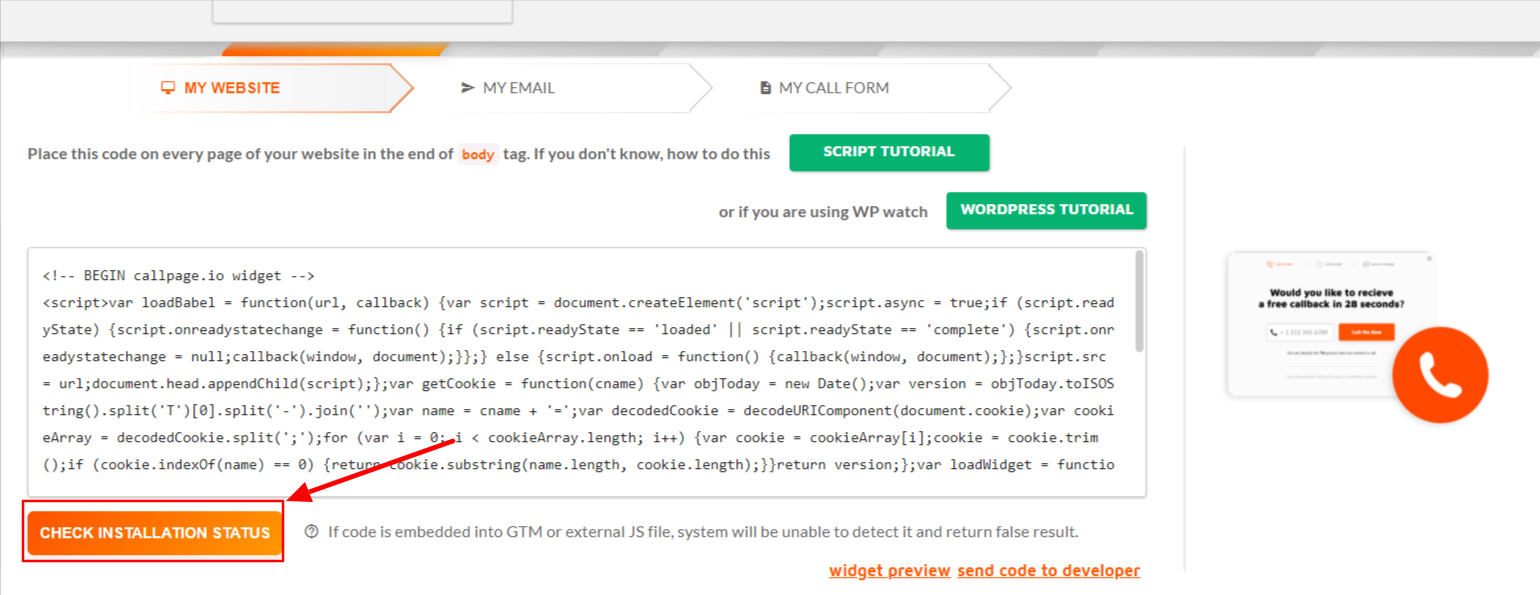Image resolution: width=1540 pixels, height=595 pixels.
Task: Click the orange phone call widget button
Action: (1440, 375)
